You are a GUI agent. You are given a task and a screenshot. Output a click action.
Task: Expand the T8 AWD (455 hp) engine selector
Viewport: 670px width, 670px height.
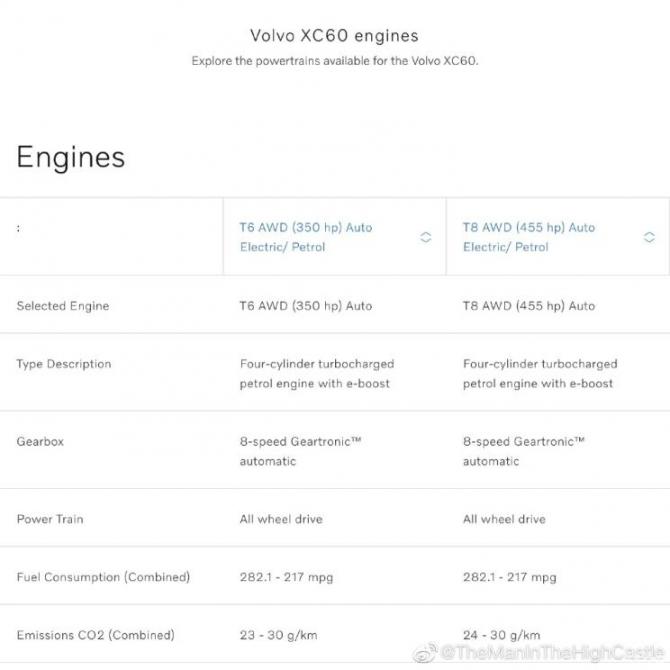tap(529, 237)
